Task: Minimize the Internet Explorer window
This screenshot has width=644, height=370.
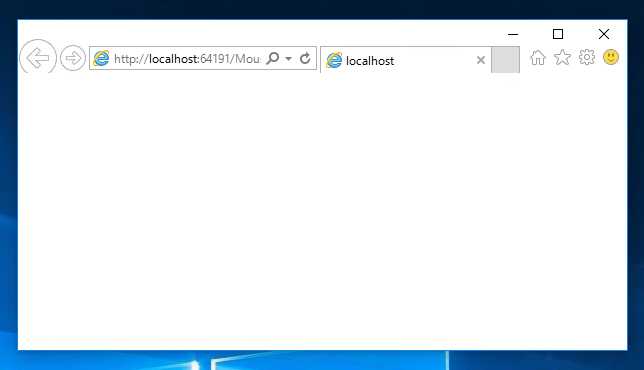Action: click(x=513, y=34)
